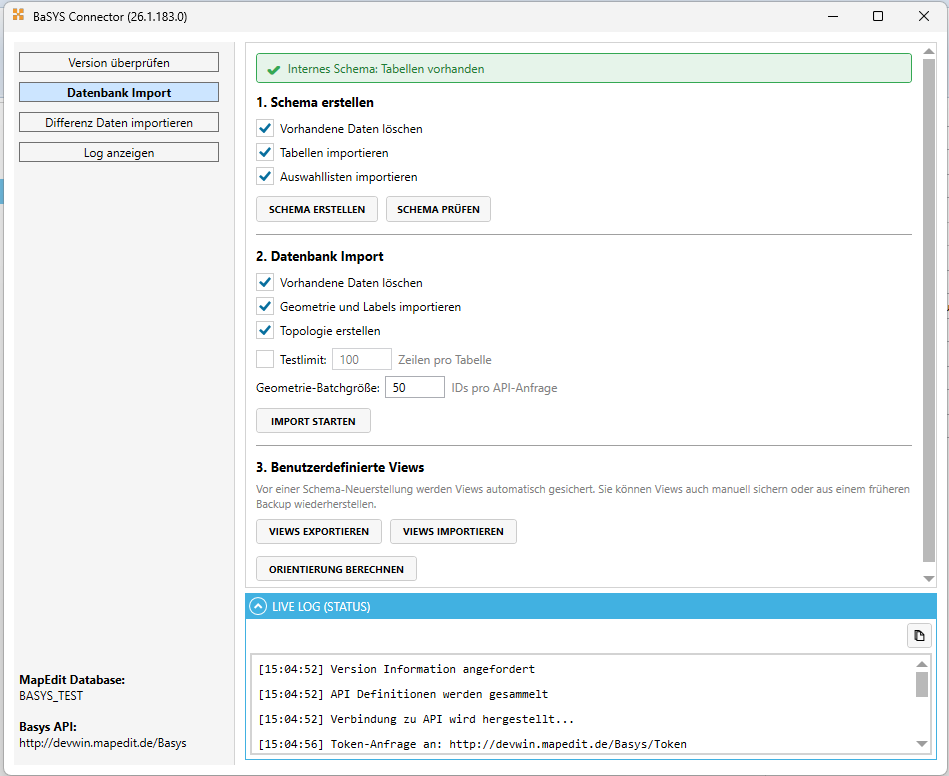Click the '2. Datenbank Import' heading
Image resolution: width=949 pixels, height=776 pixels.
click(320, 256)
